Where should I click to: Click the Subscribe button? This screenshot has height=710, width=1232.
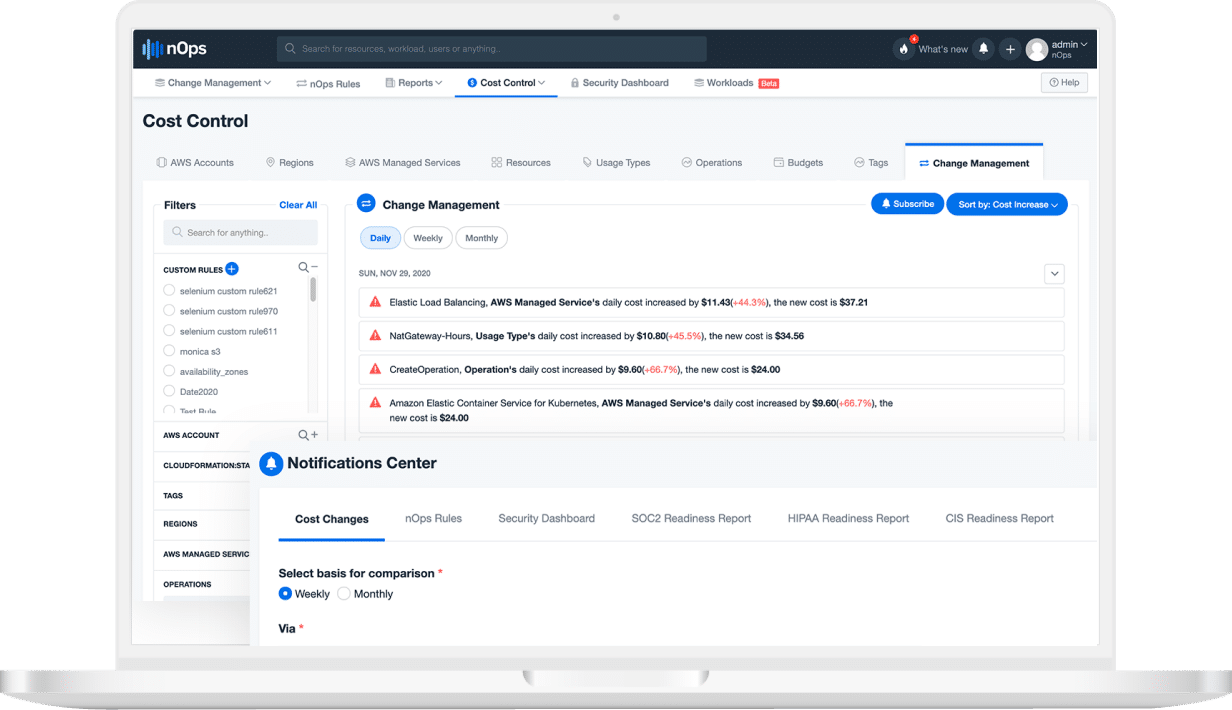coord(907,204)
